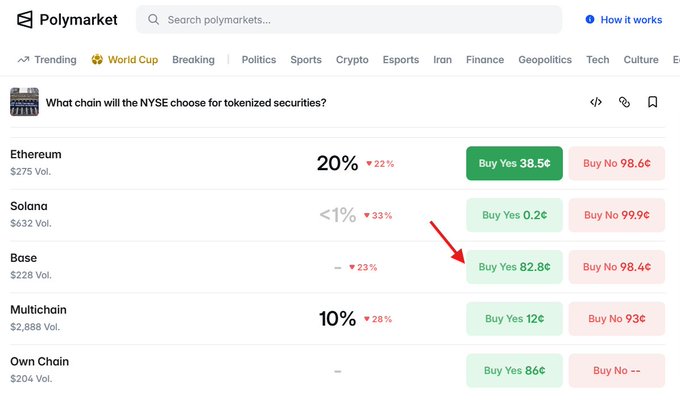The height and width of the screenshot is (411, 680).
Task: Click the 28% drop indicator for Multichain
Action: pos(378,319)
